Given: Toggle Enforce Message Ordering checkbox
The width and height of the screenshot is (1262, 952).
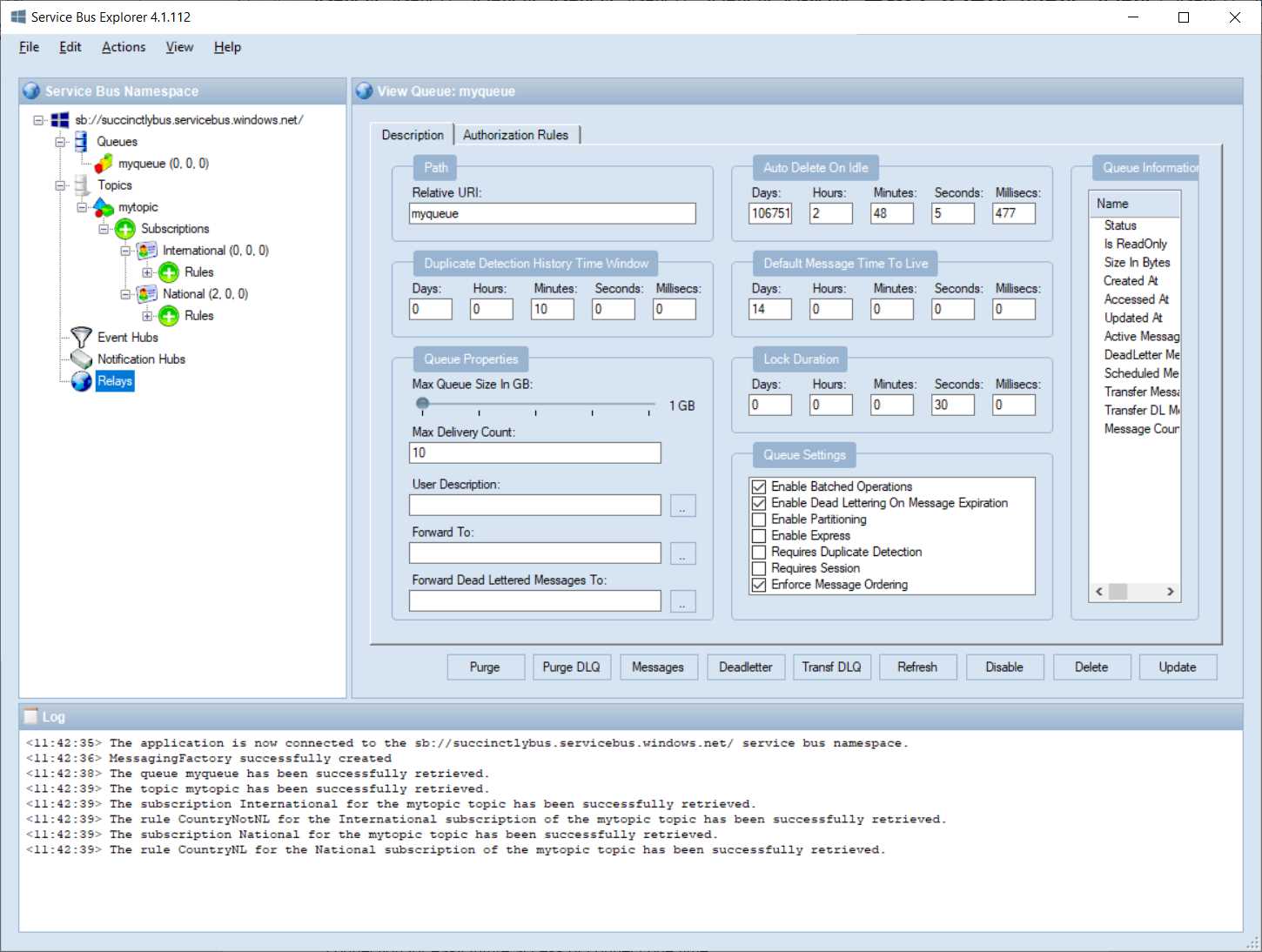Looking at the screenshot, I should [759, 585].
